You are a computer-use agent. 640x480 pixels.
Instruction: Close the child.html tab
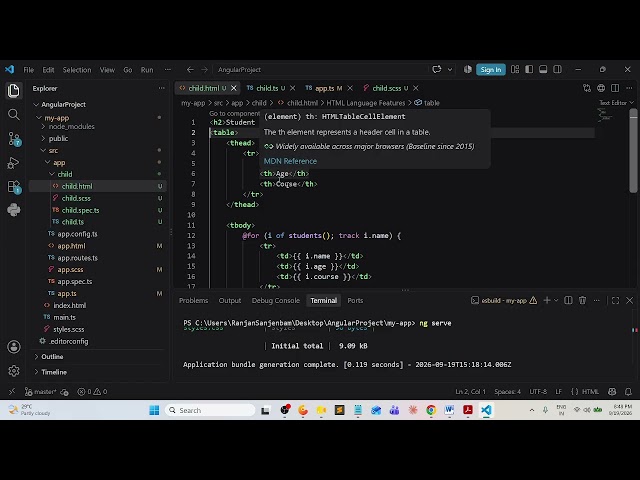tap(234, 88)
